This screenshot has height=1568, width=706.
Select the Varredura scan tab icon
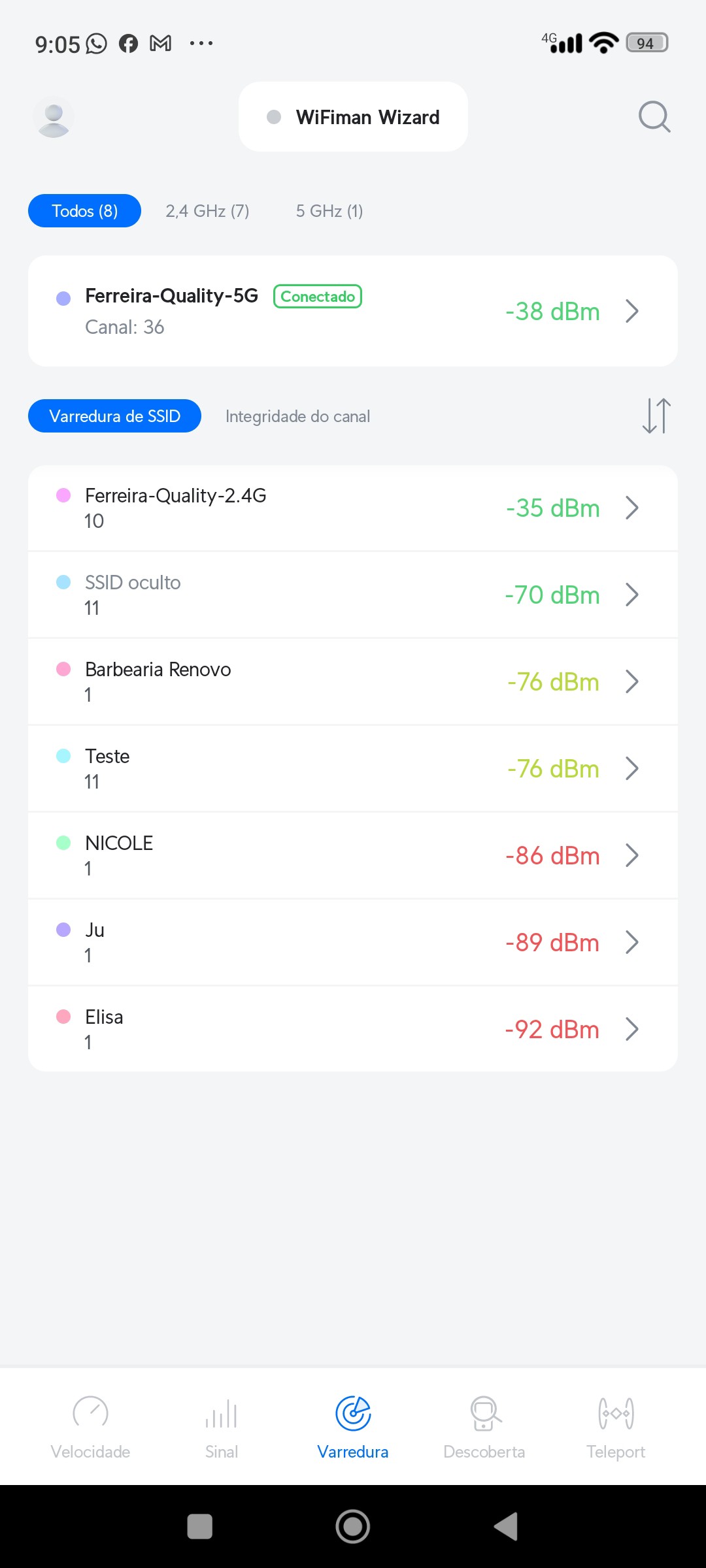(x=353, y=1414)
